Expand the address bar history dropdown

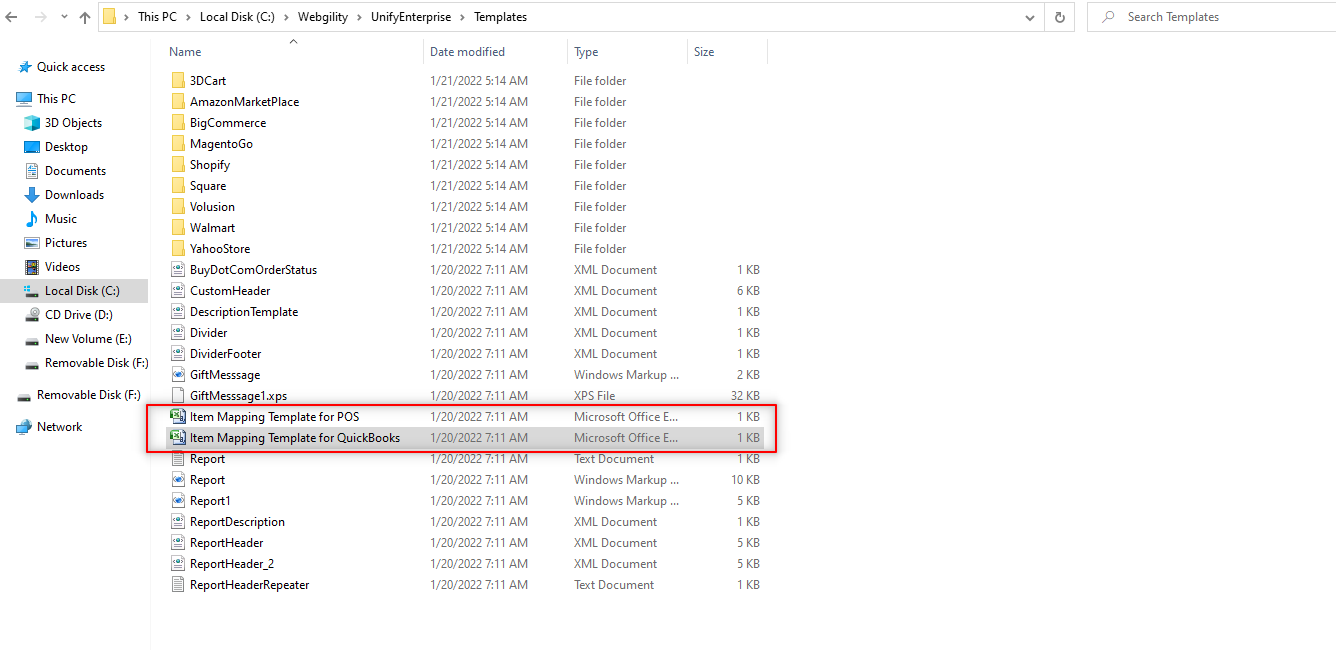[x=1031, y=17]
